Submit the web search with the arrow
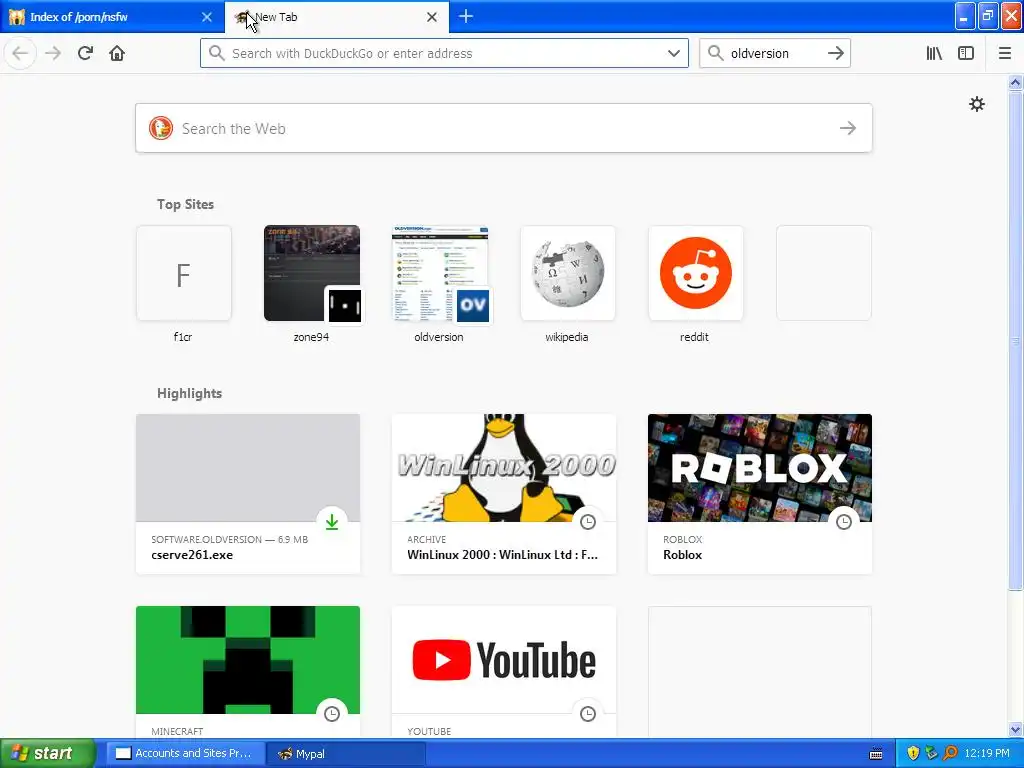The image size is (1024, 768). tap(848, 128)
